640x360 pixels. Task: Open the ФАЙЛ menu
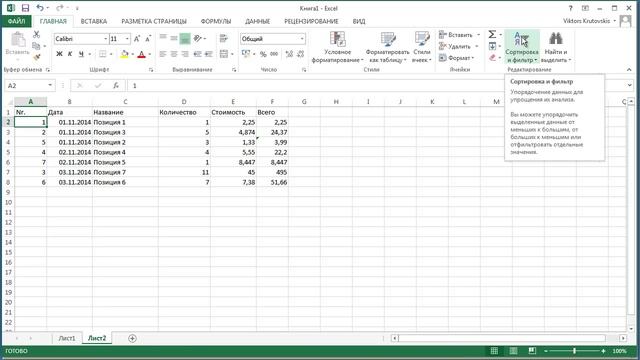pos(16,21)
